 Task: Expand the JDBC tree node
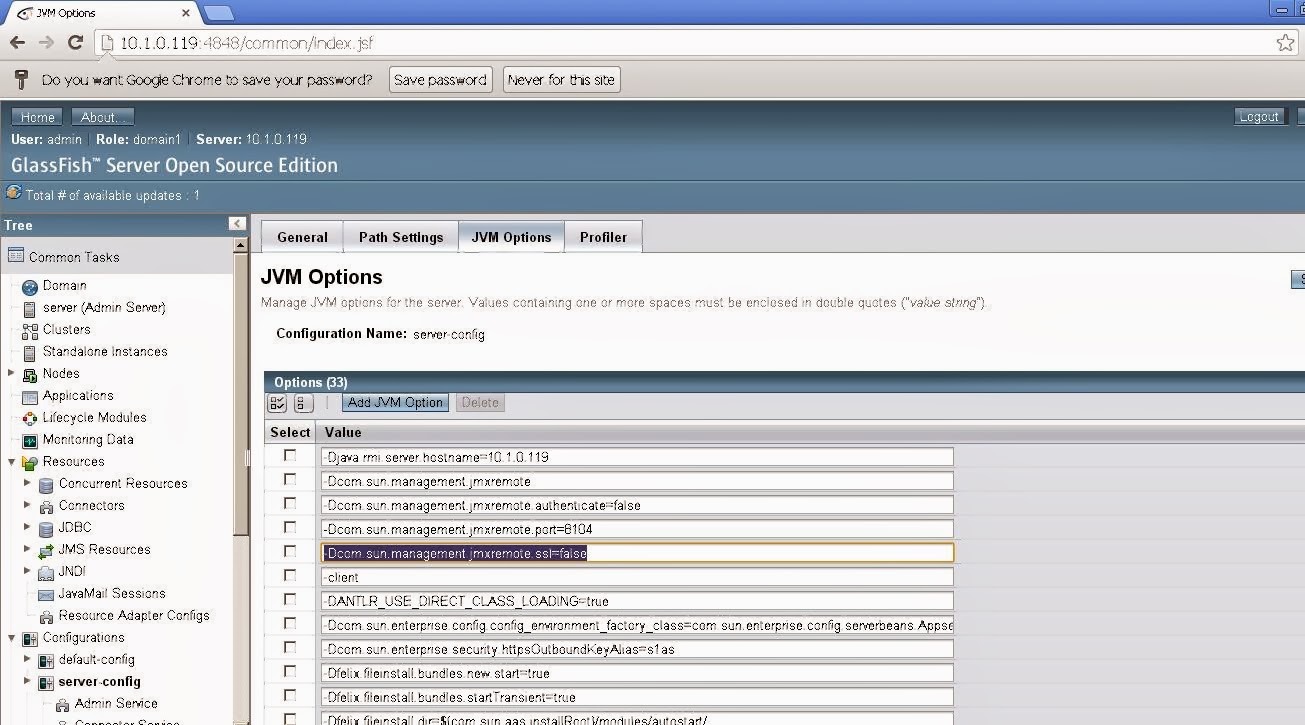[x=29, y=527]
